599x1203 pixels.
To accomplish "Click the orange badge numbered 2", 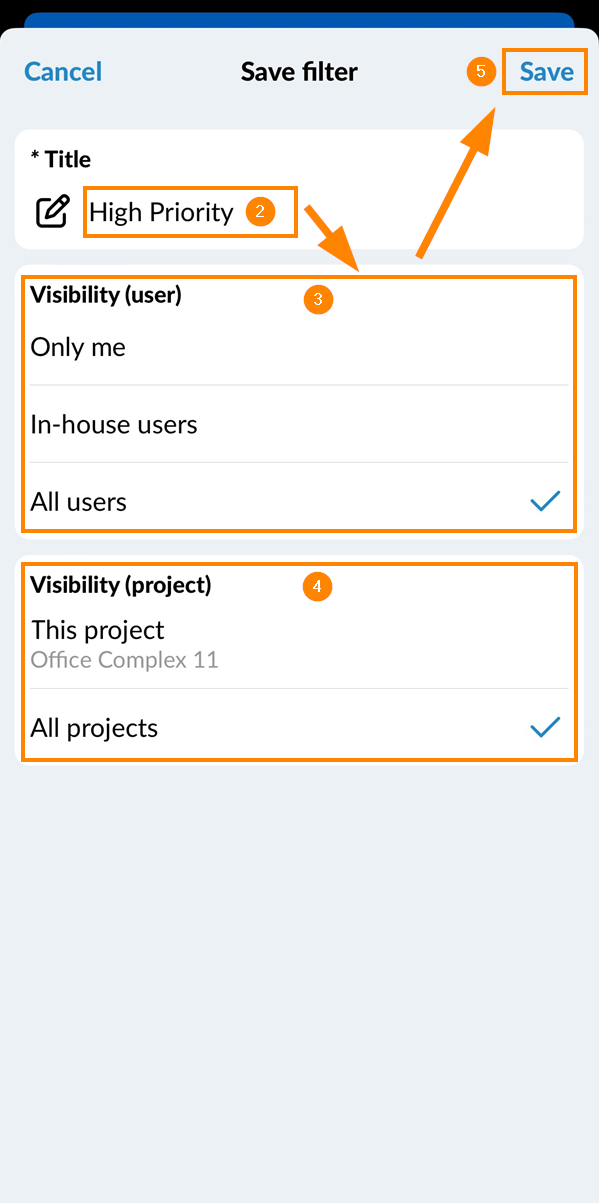I will (260, 212).
